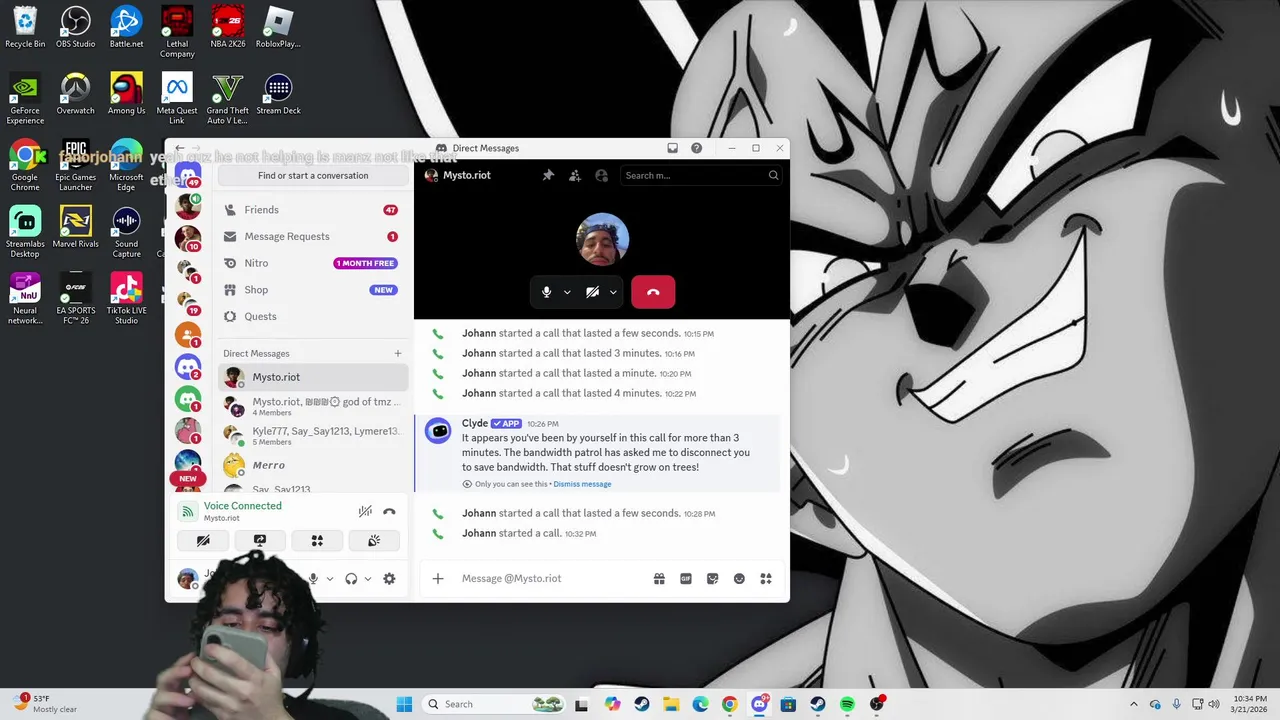The width and height of the screenshot is (1280, 720).
Task: Open Pinned Messages in Mysto.riot chat
Action: pos(548,175)
